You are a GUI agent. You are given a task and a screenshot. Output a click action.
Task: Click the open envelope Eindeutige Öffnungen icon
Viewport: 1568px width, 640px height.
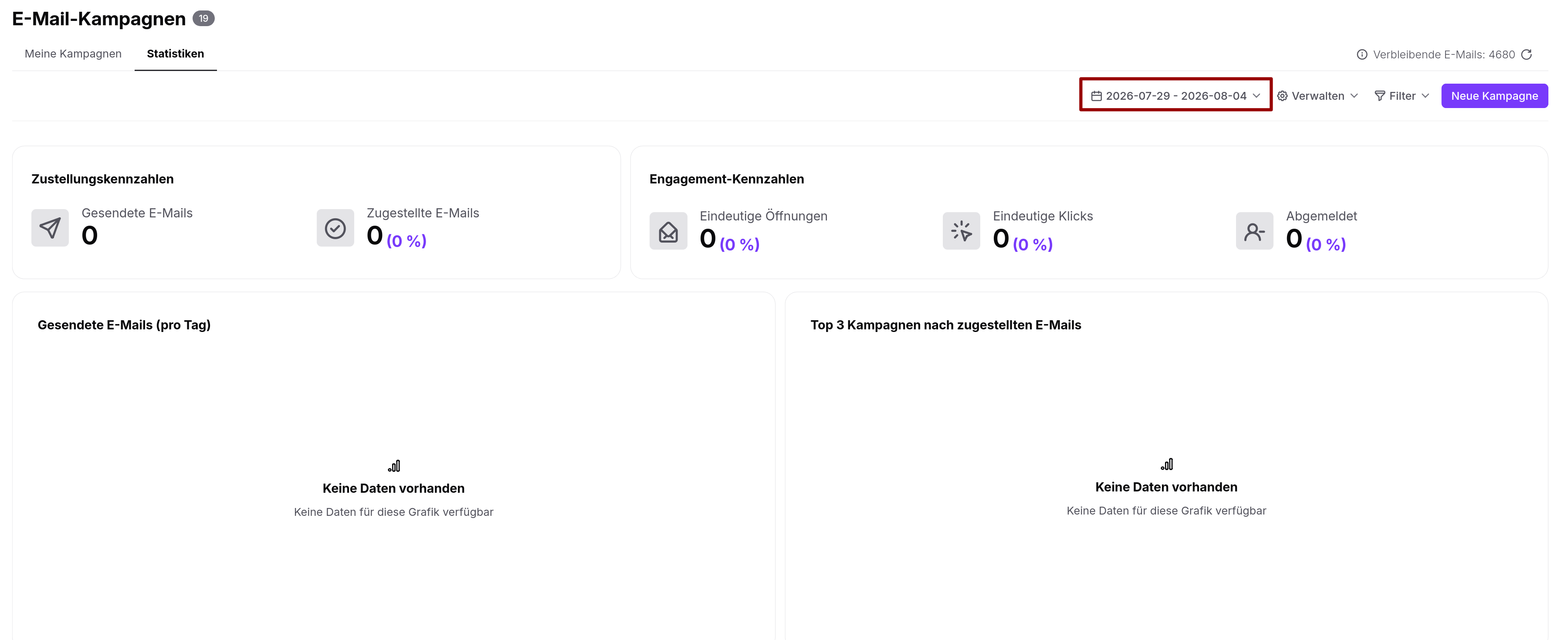(668, 231)
